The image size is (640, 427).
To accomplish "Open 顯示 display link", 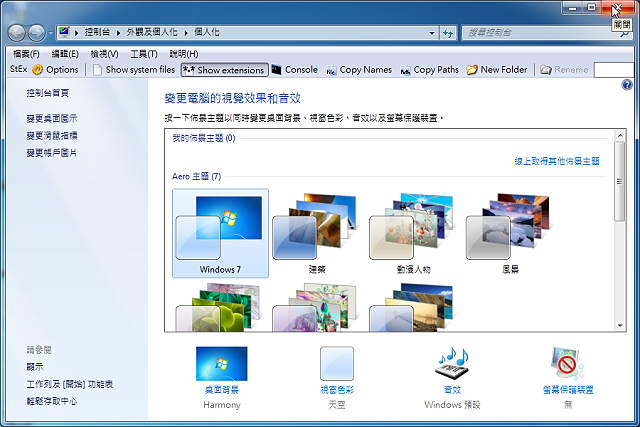I will pos(35,367).
